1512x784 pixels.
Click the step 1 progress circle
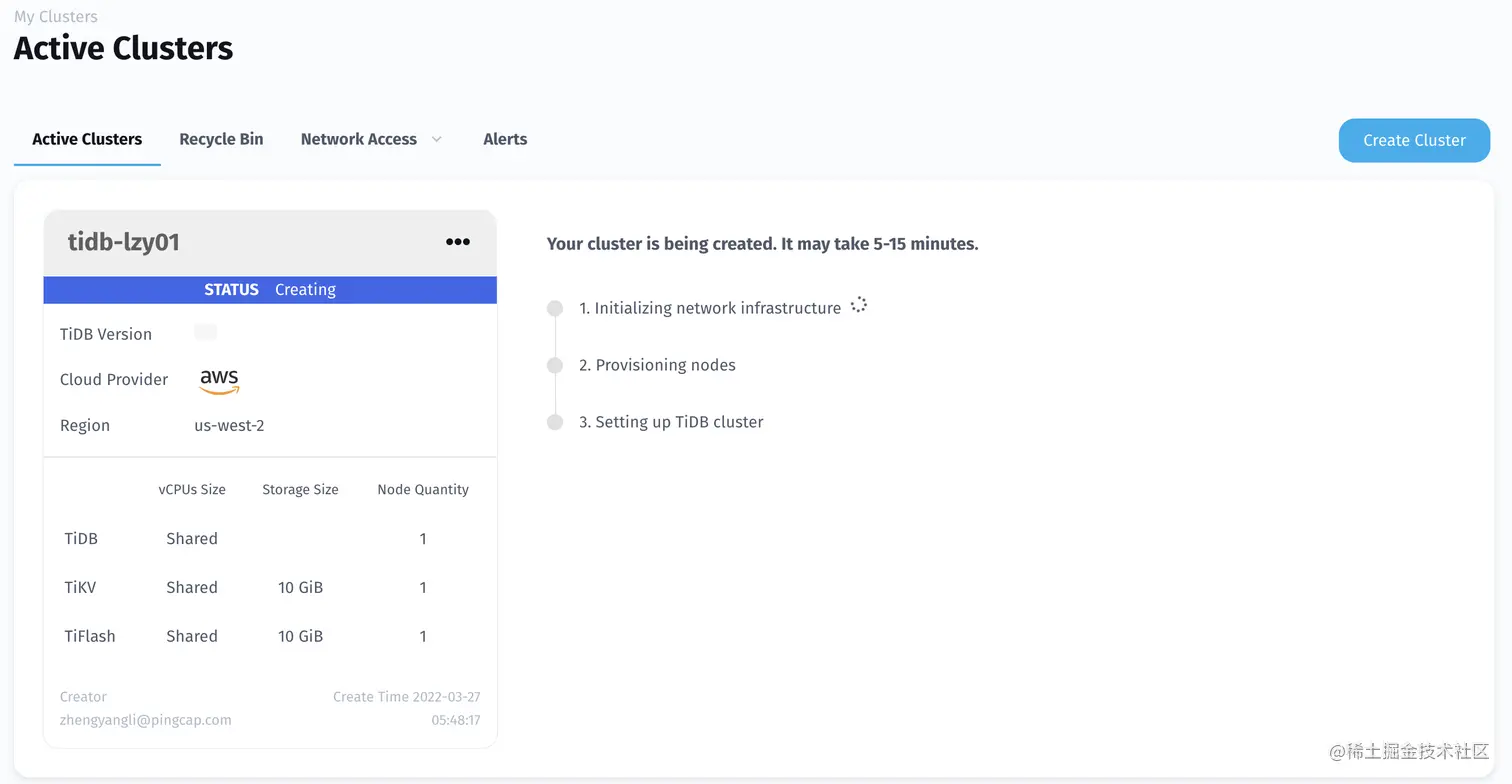point(555,309)
